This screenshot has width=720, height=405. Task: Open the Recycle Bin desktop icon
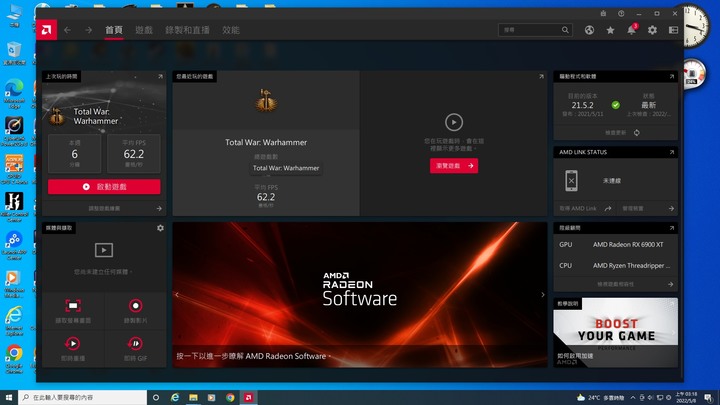14,53
